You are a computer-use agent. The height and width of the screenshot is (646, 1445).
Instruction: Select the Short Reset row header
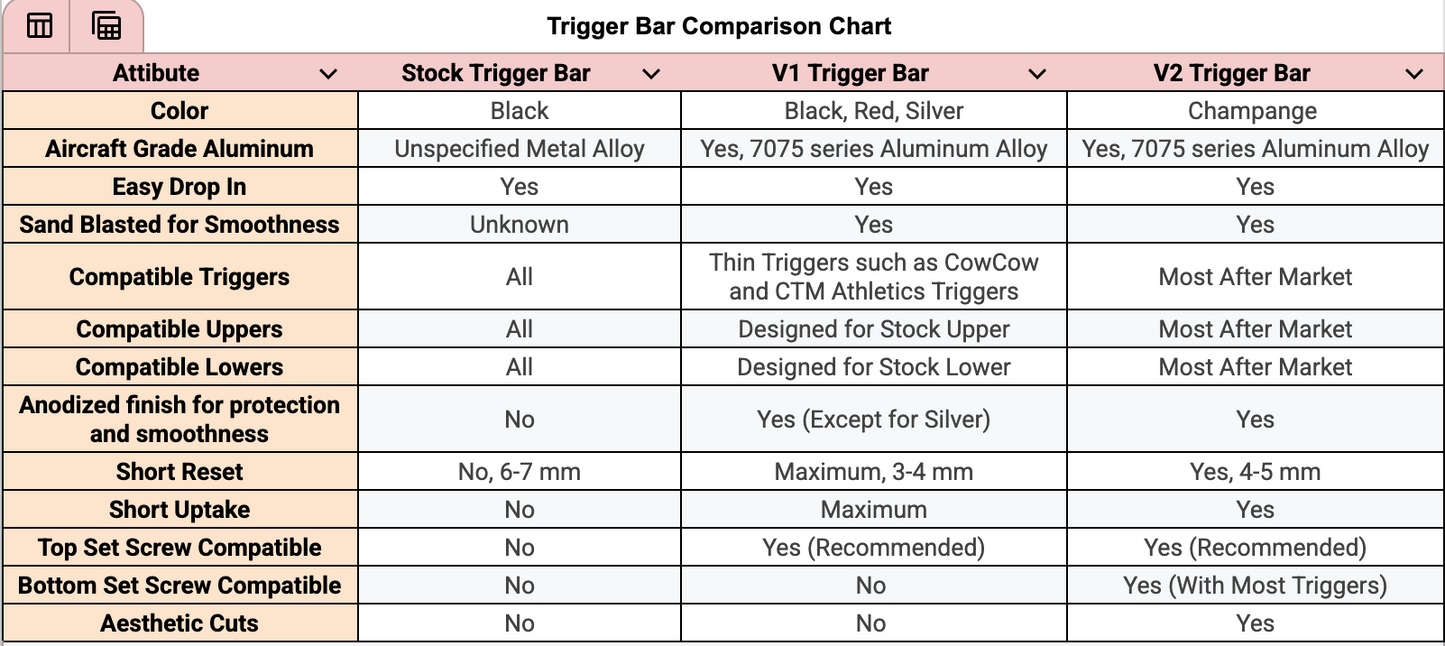click(180, 471)
